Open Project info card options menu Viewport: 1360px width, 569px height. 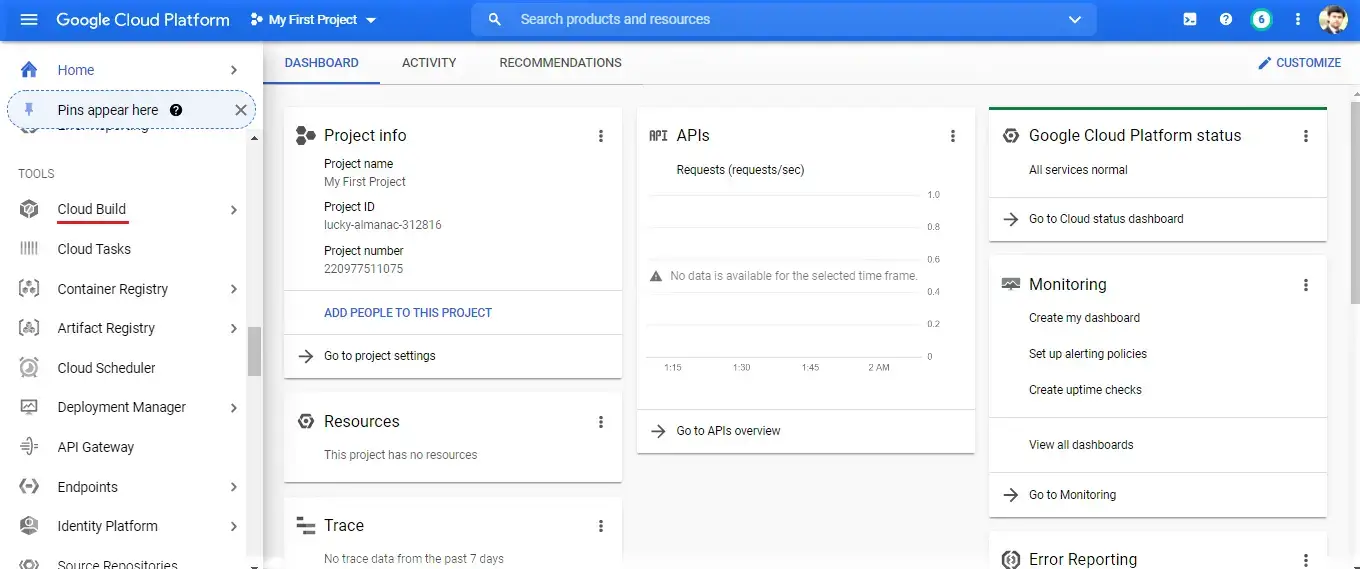coord(601,136)
